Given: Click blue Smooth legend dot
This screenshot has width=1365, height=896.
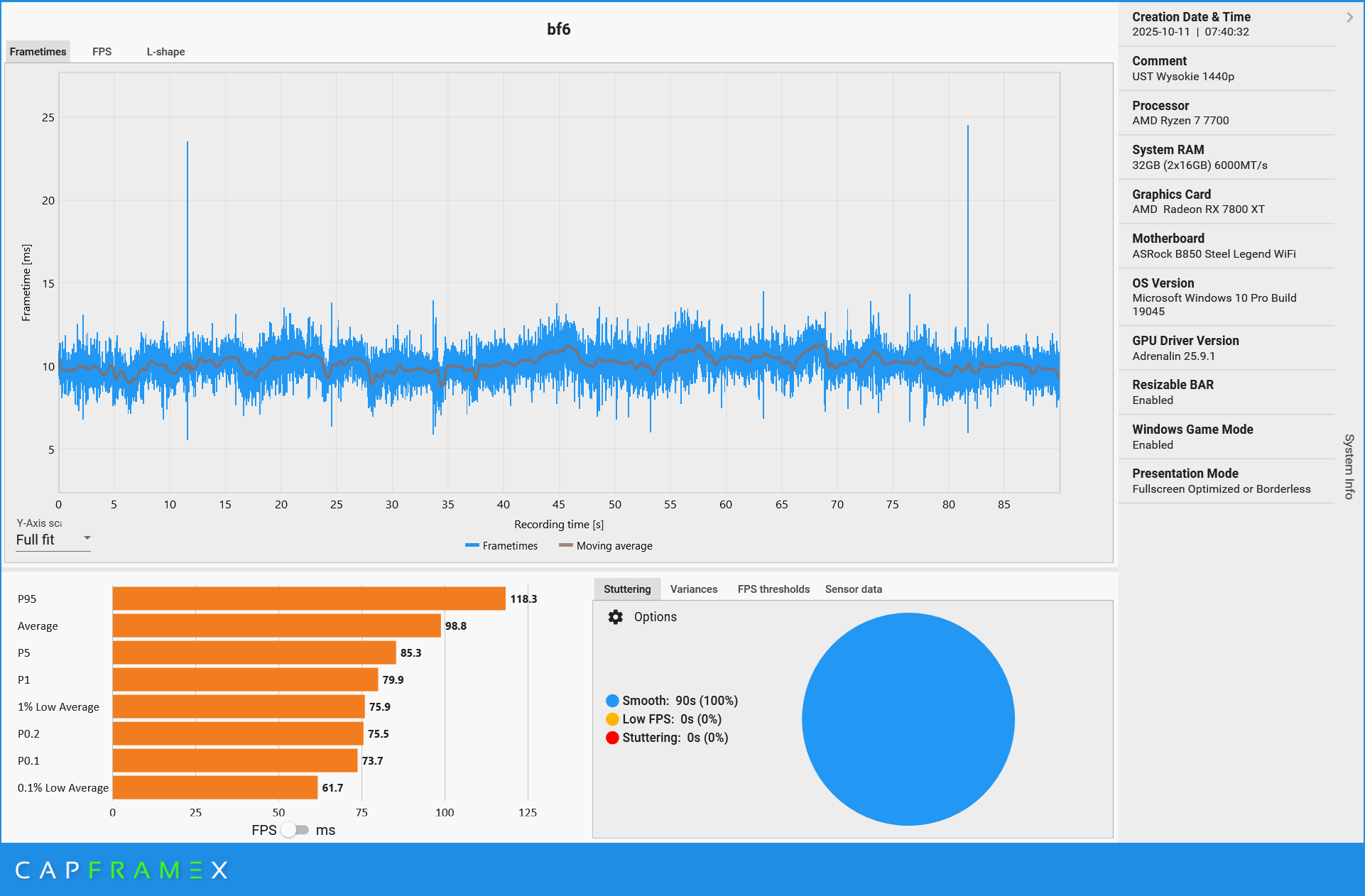Looking at the screenshot, I should pyautogui.click(x=612, y=701).
